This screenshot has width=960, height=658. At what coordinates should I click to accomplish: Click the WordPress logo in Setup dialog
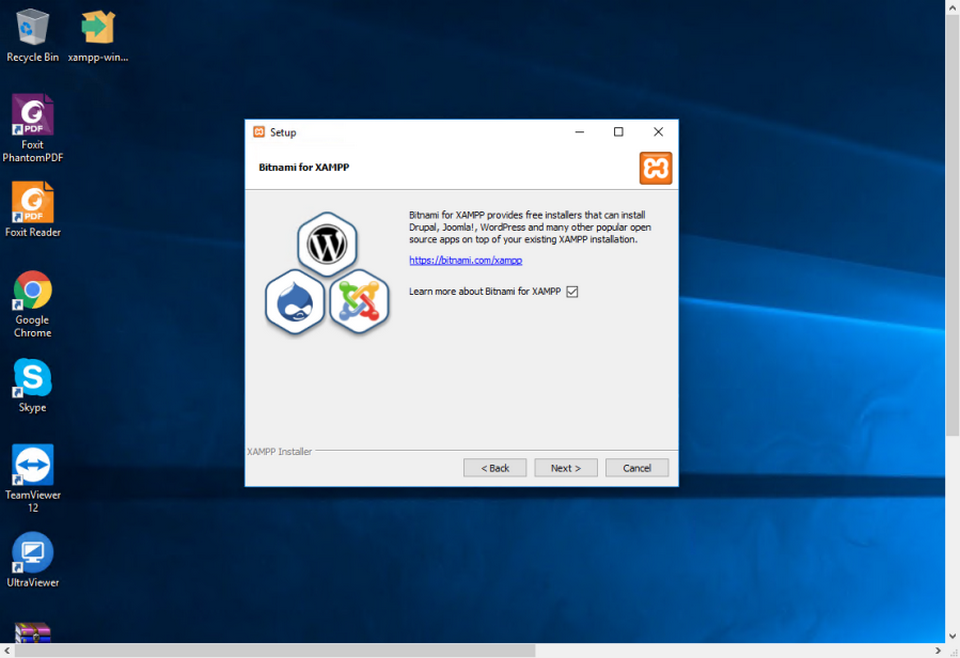coord(327,244)
